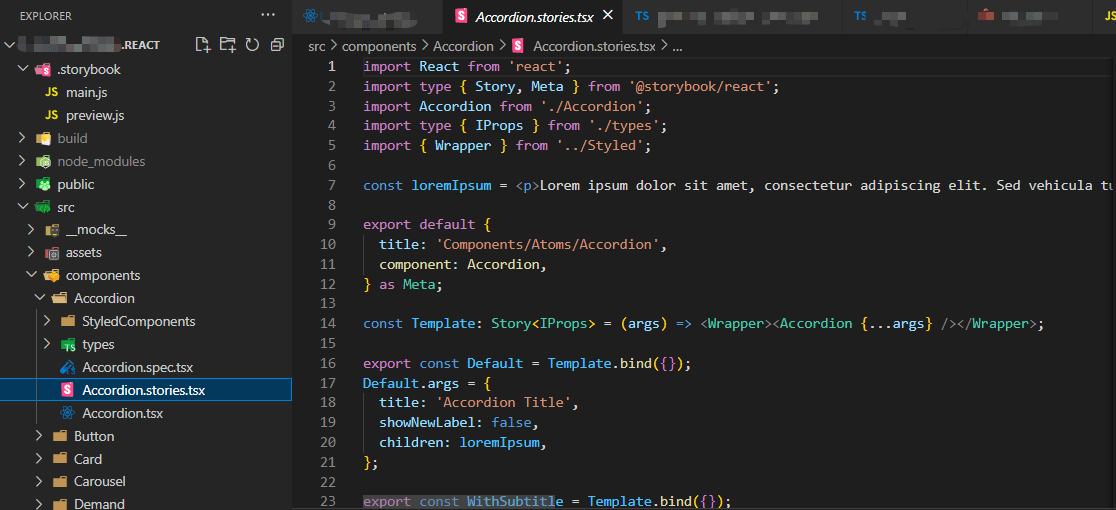Expand the assets folder chevron

click(31, 253)
